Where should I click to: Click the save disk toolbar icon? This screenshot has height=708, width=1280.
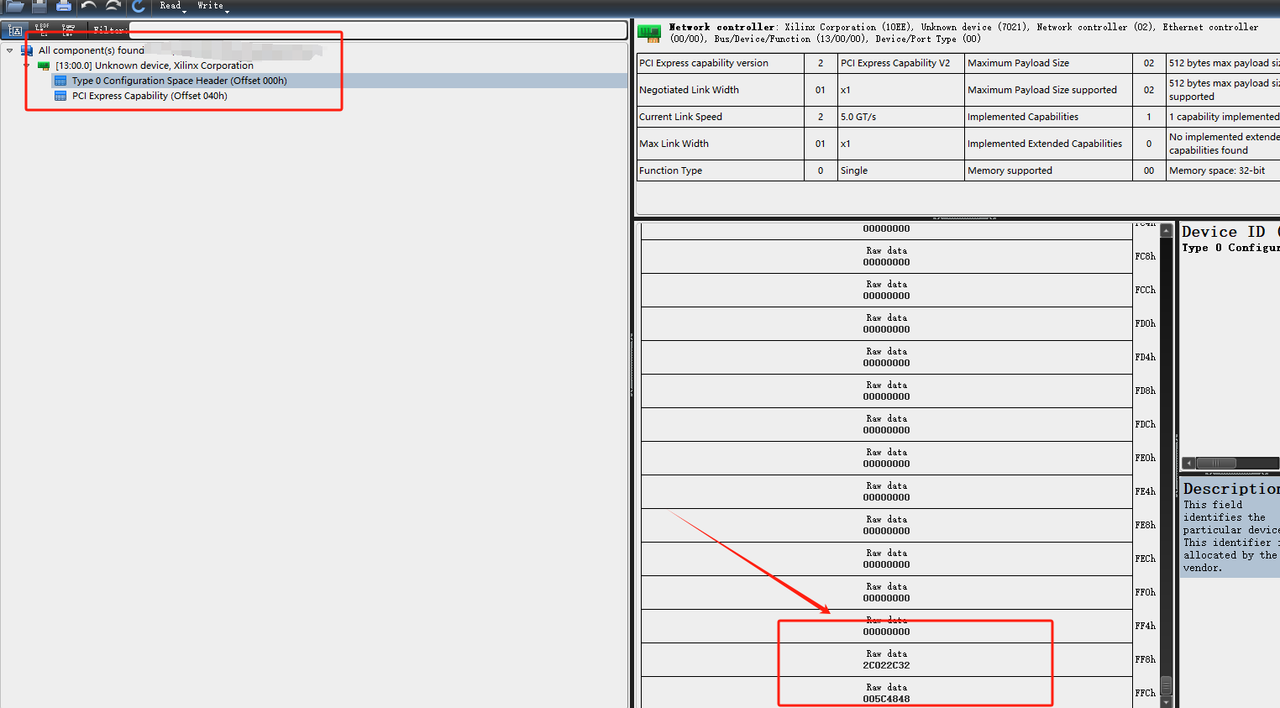point(39,6)
